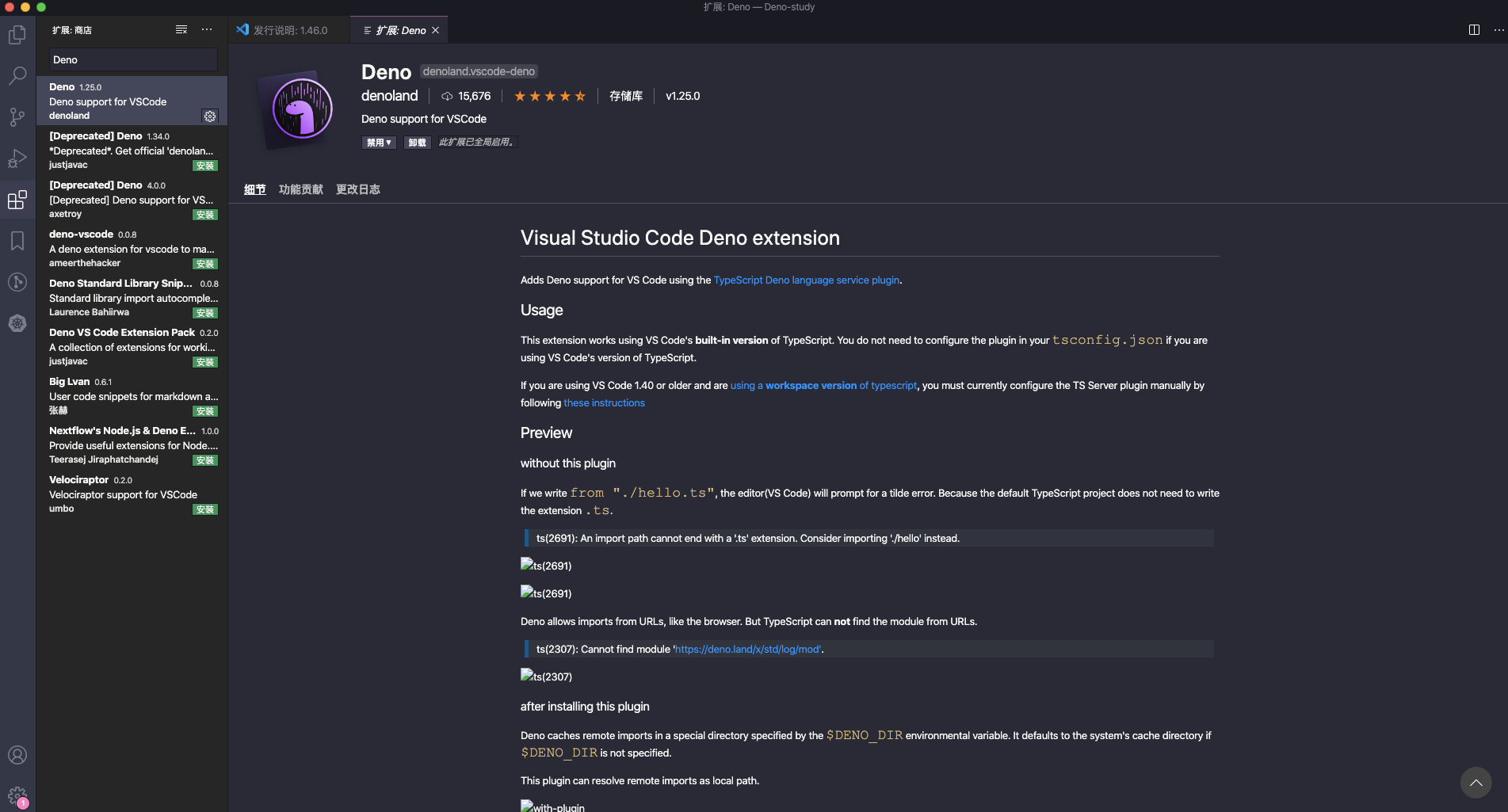
Task: Open extensions panel more actions menu
Action: pyautogui.click(x=207, y=29)
